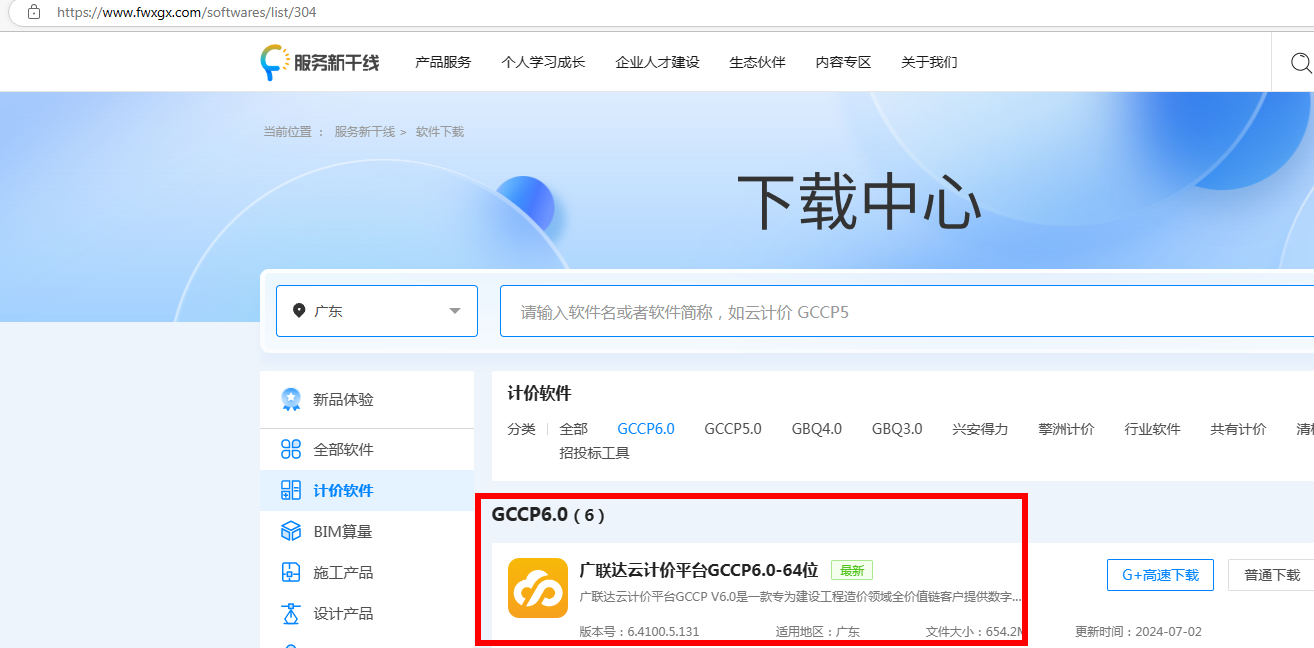Viewport: 1314px width, 648px height.
Task: Select the 兴安得力 category filter
Action: [x=980, y=429]
